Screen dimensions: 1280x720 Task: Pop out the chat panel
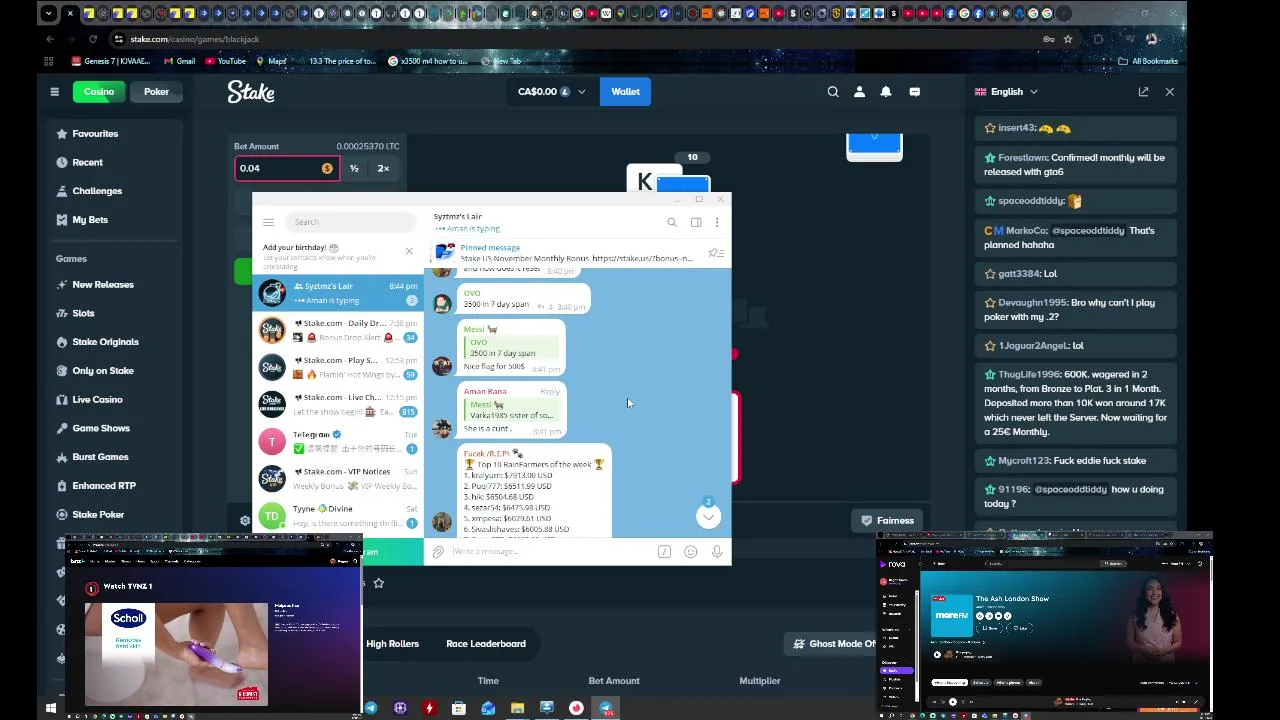(x=1143, y=92)
